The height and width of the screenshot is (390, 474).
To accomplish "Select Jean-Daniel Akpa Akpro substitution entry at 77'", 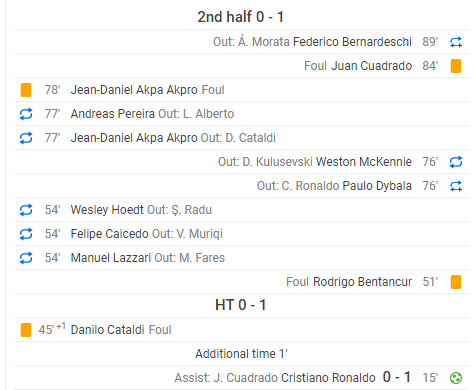I will (241, 138).
